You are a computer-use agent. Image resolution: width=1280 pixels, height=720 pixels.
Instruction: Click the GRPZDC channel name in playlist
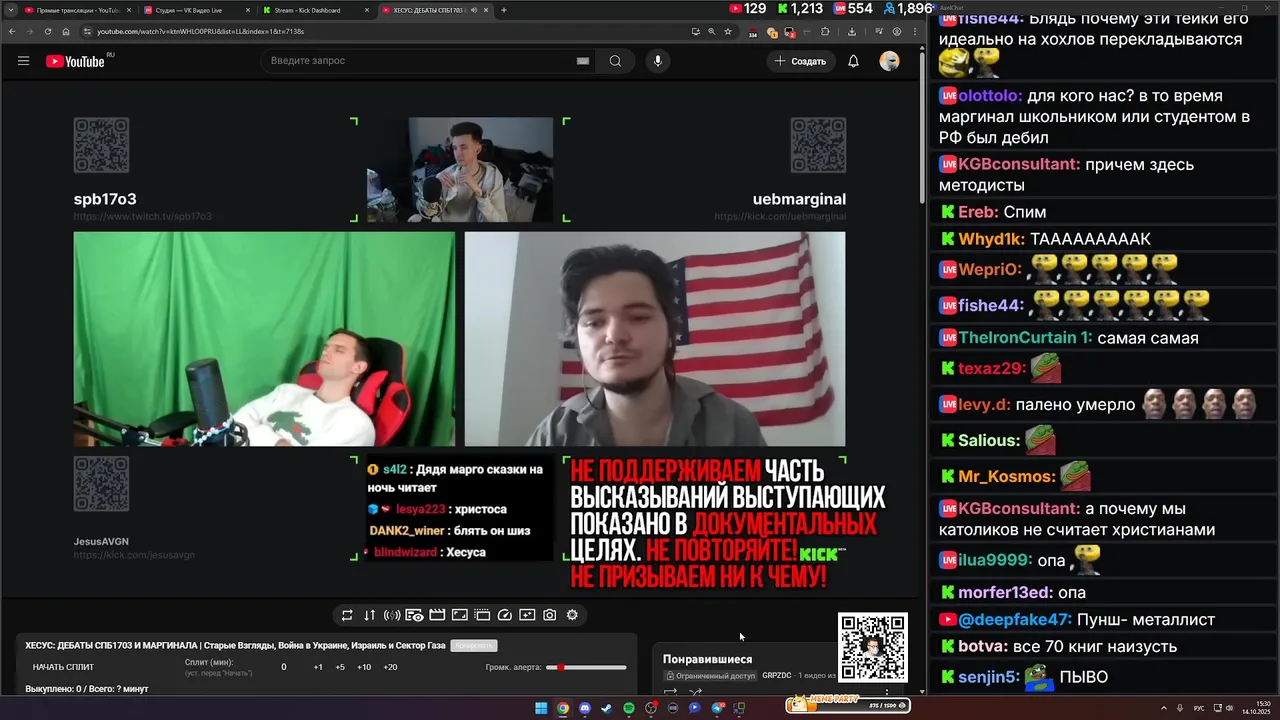776,676
